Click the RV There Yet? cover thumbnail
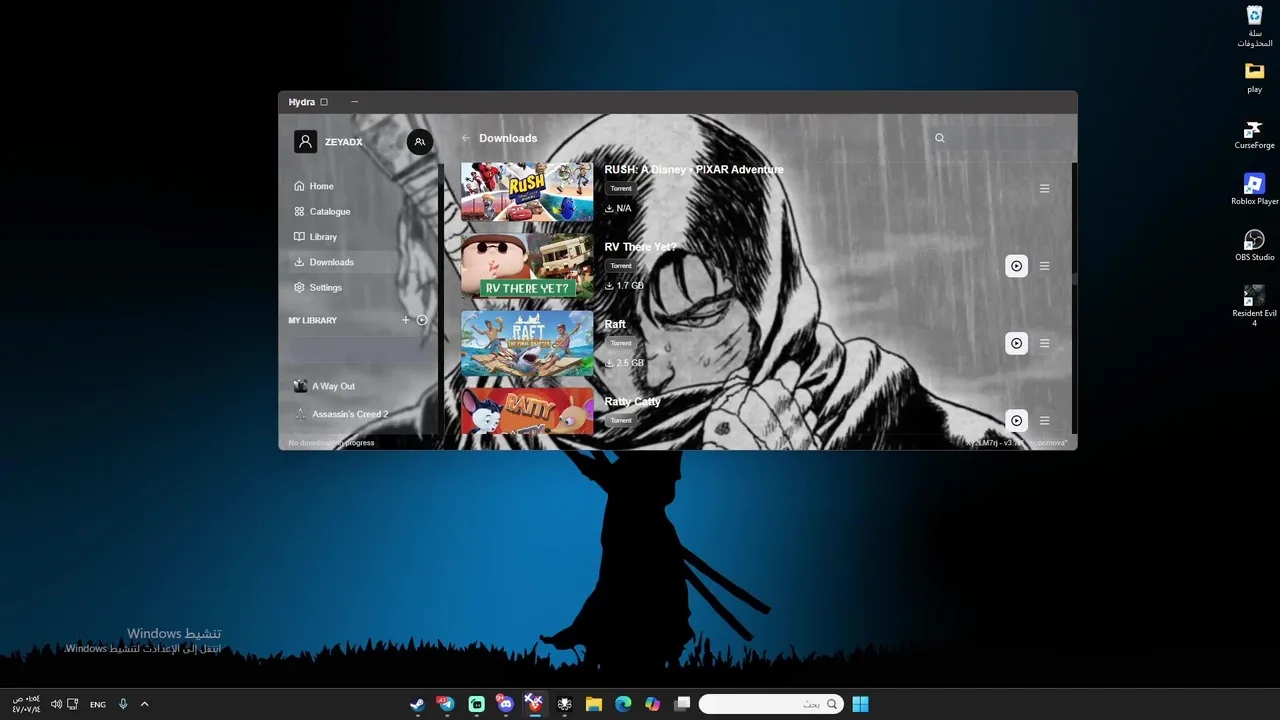This screenshot has width=1280, height=720. [x=527, y=266]
